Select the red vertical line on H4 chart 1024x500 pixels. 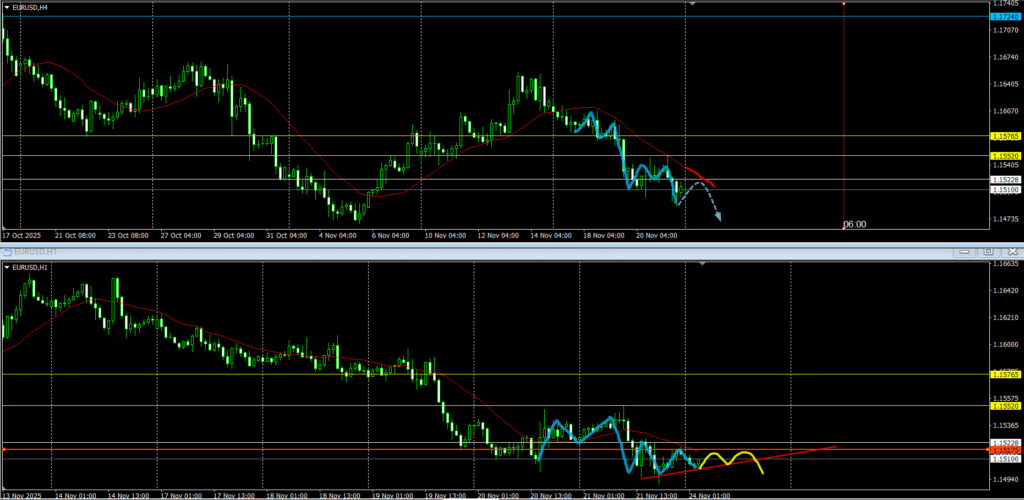click(845, 120)
